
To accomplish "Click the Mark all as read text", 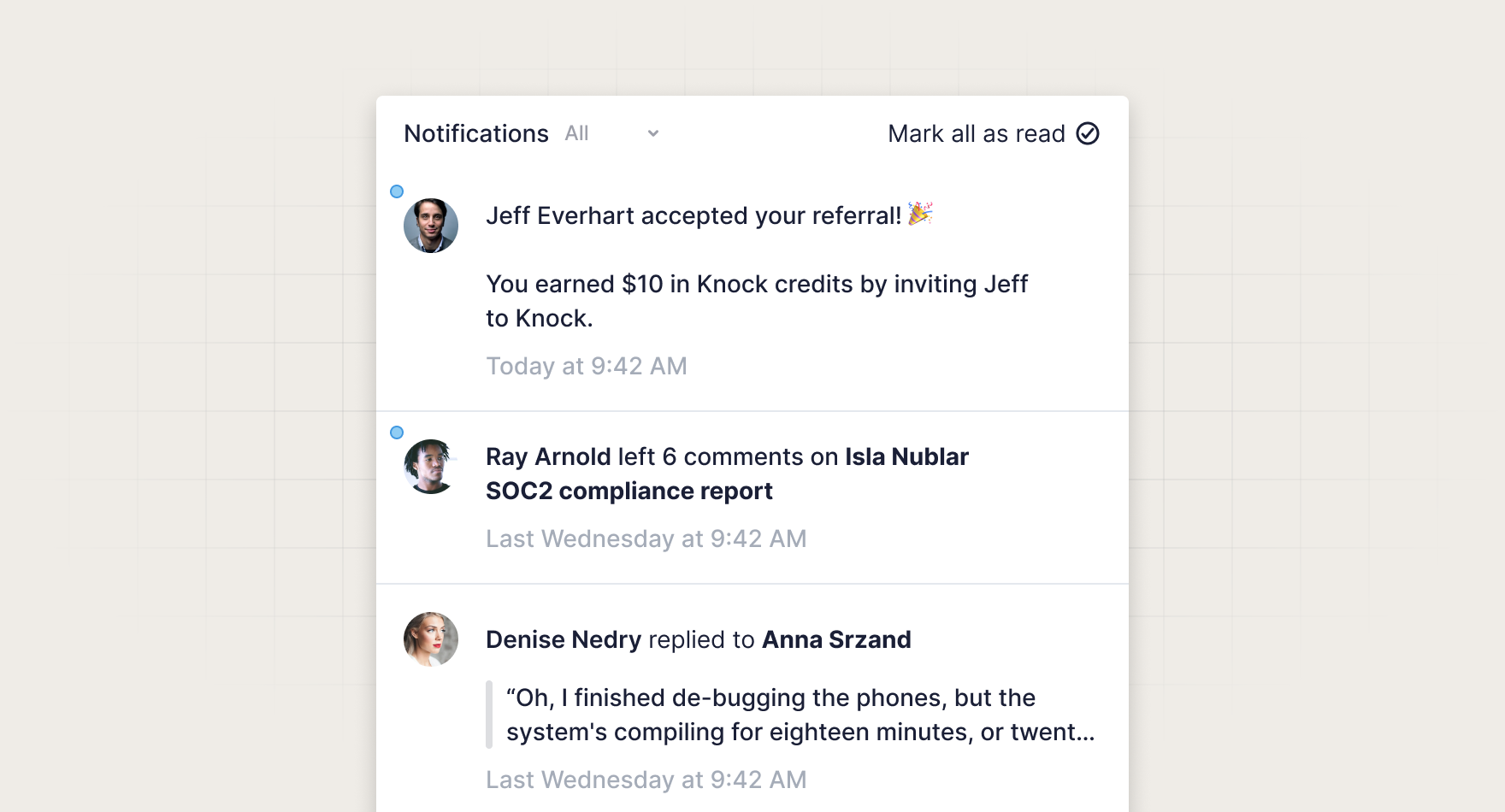I will 976,133.
